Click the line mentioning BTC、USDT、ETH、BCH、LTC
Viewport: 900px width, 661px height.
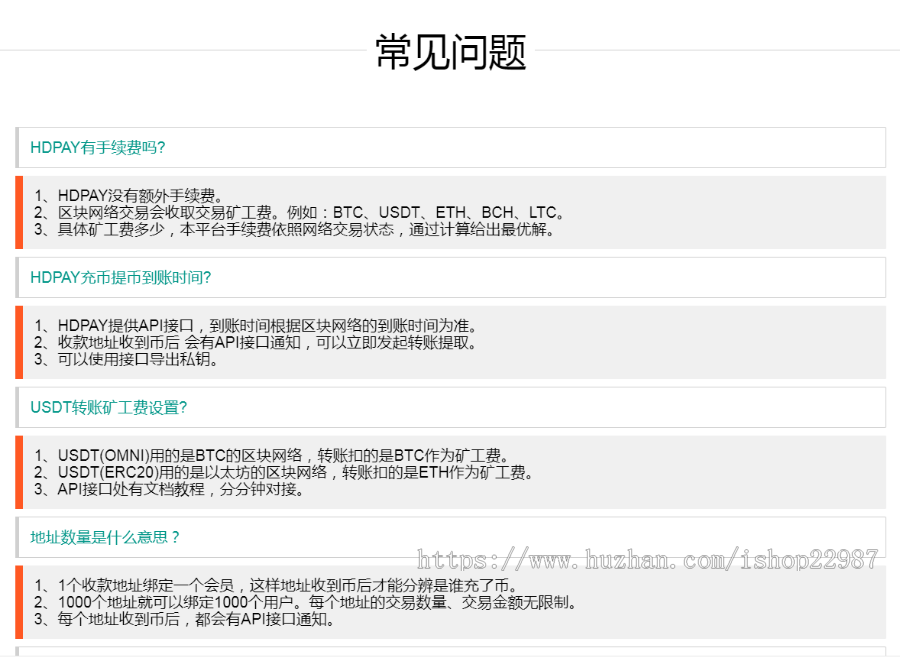click(x=299, y=213)
